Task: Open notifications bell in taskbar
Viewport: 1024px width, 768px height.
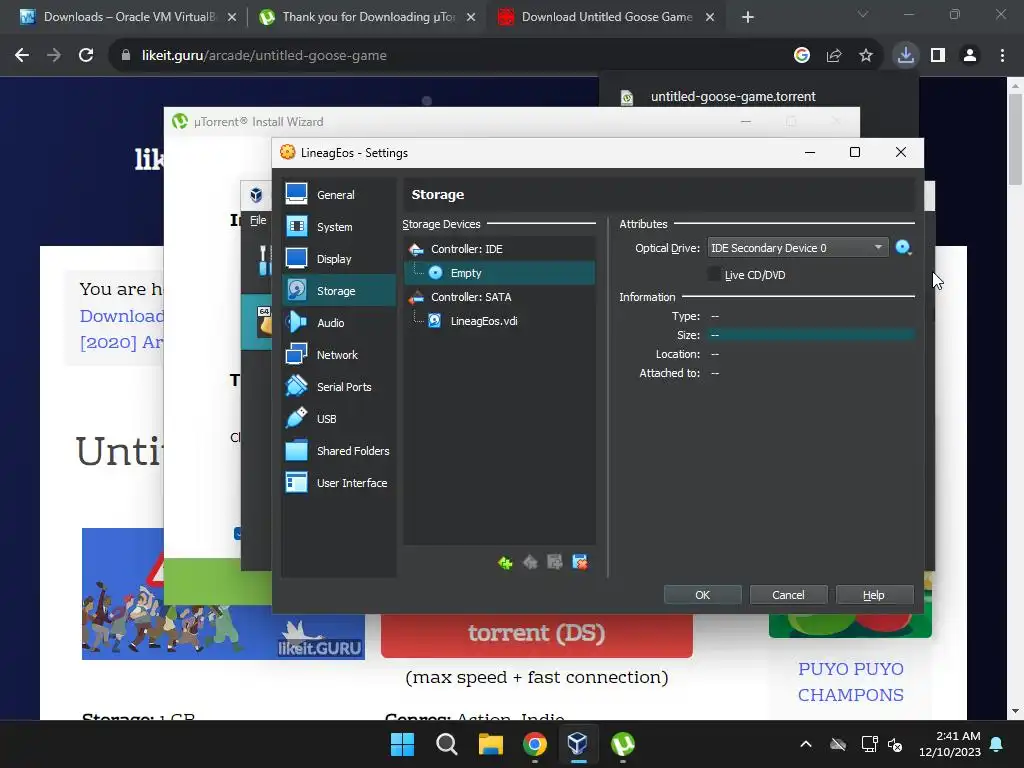Action: coord(997,744)
